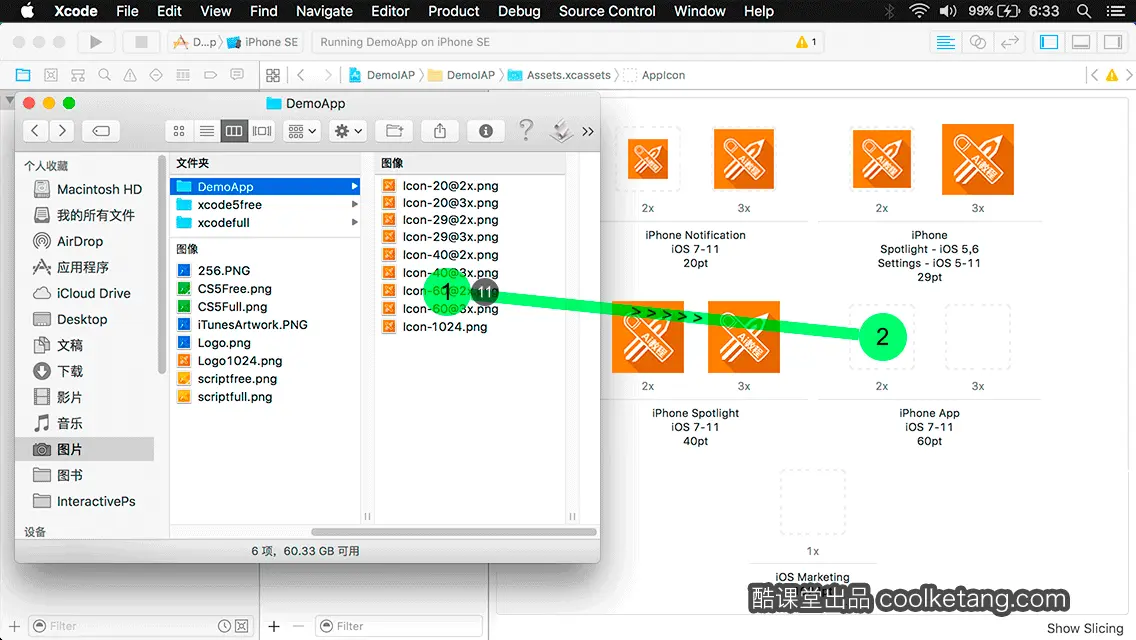Expand Finder toolbar overflow chevrons

tap(588, 132)
